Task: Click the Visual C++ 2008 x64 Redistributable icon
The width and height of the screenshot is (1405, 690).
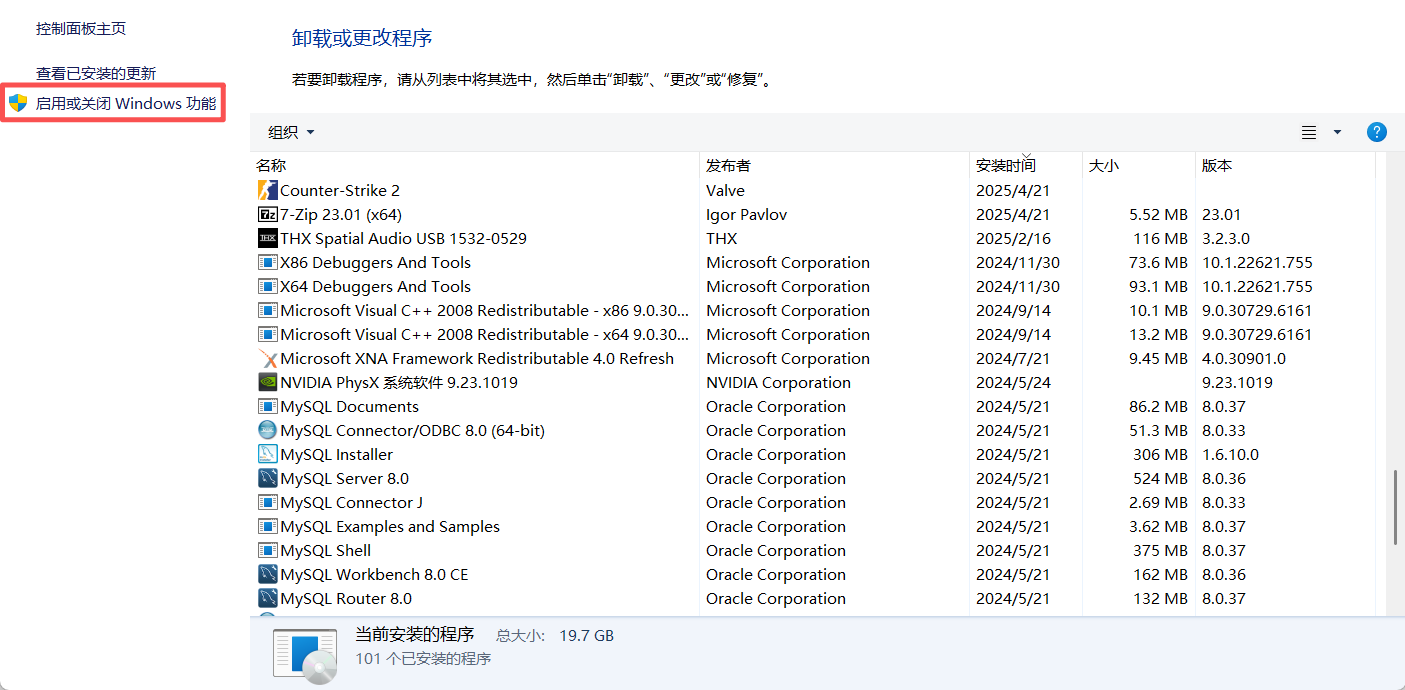Action: (267, 334)
